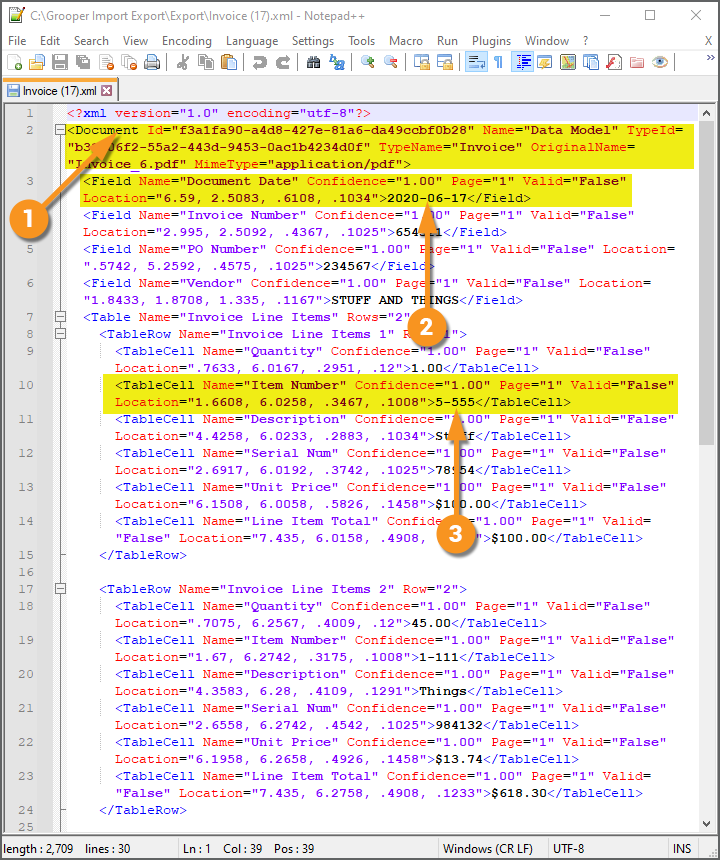720x860 pixels.
Task: Click the scrollbar down arrow
Action: (x=706, y=823)
